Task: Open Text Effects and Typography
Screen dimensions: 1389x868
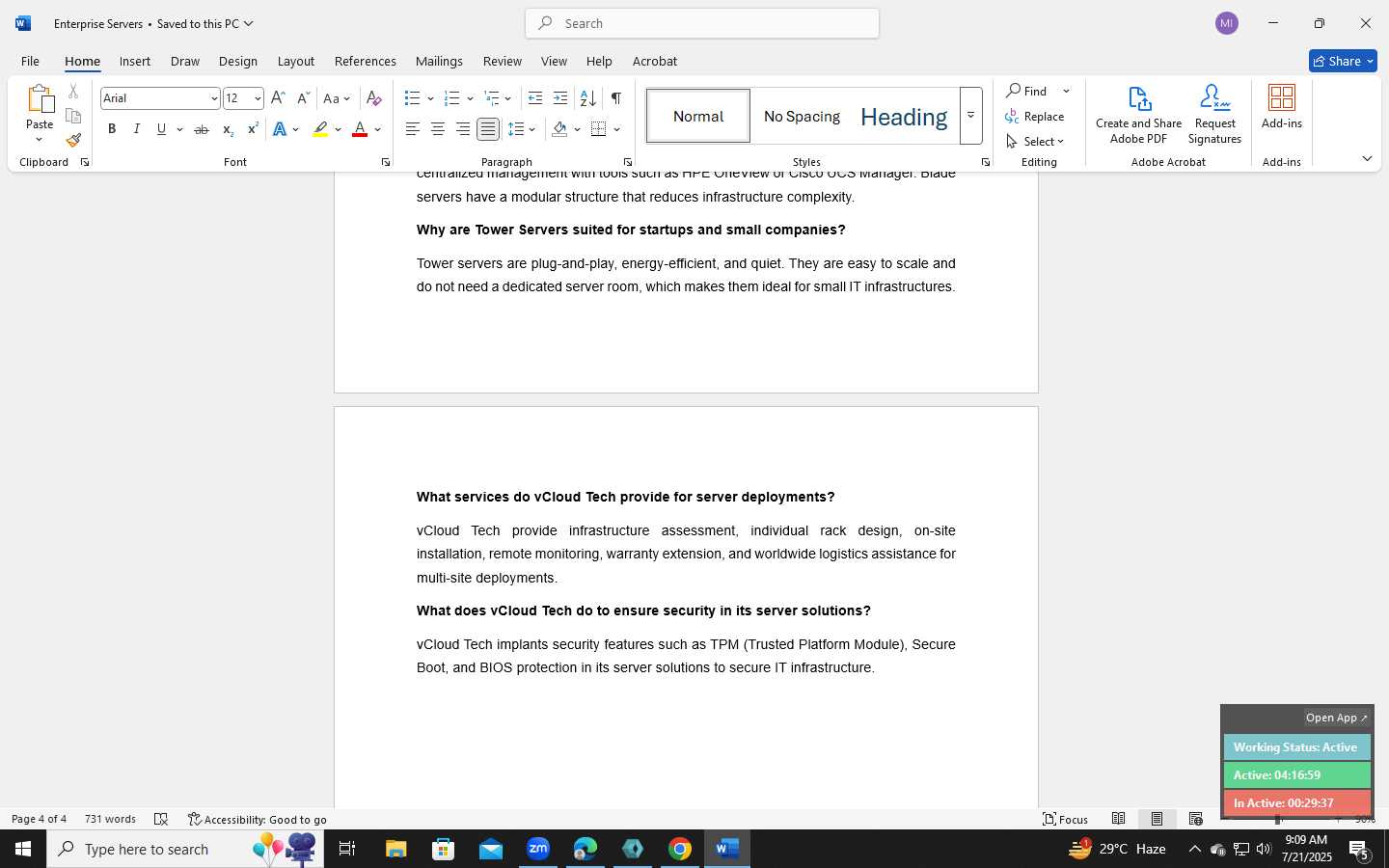Action: 281,129
